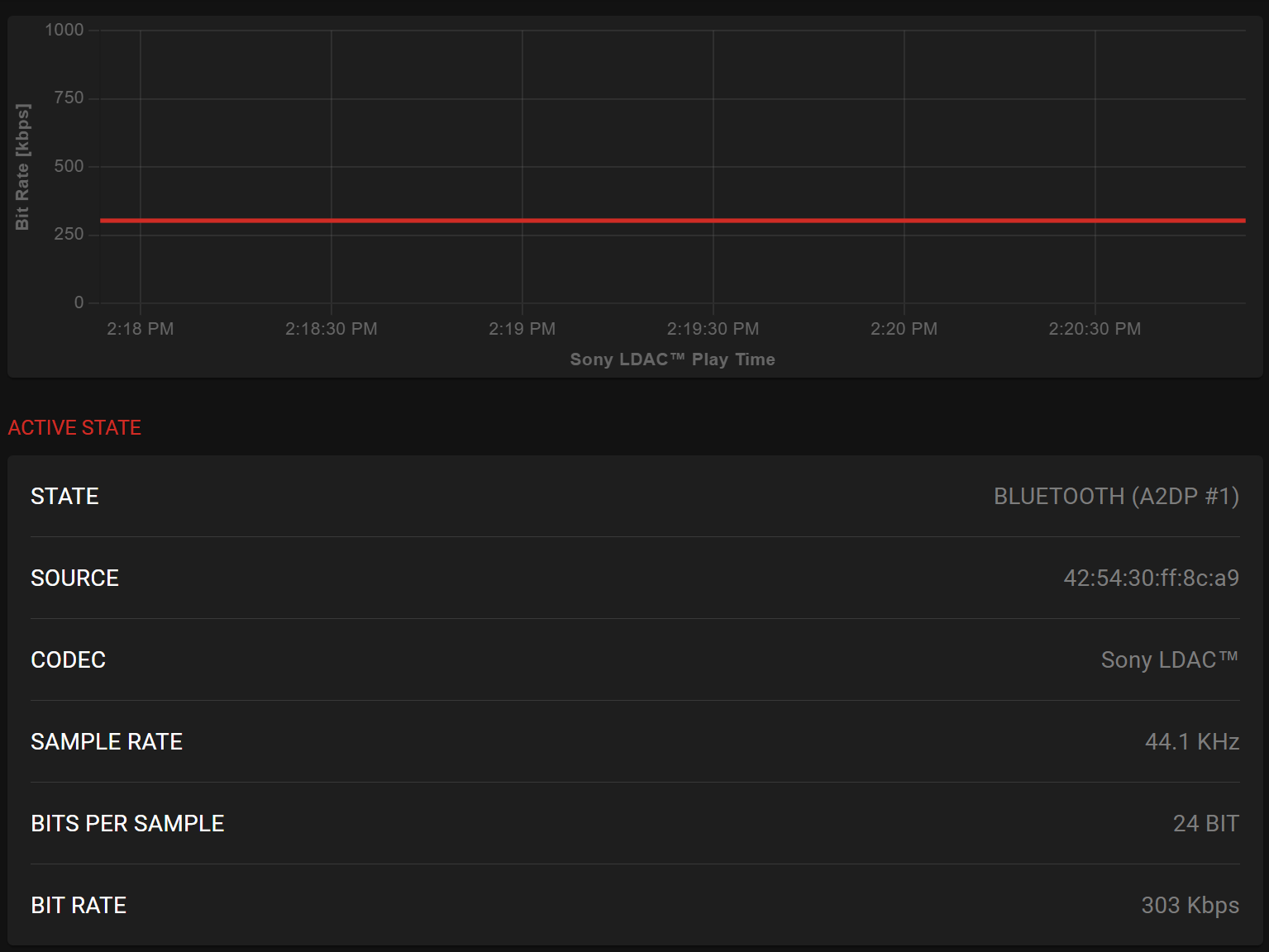
Task: Click the "Bit Rate [kbps]" vertical axis title
Action: pyautogui.click(x=22, y=167)
